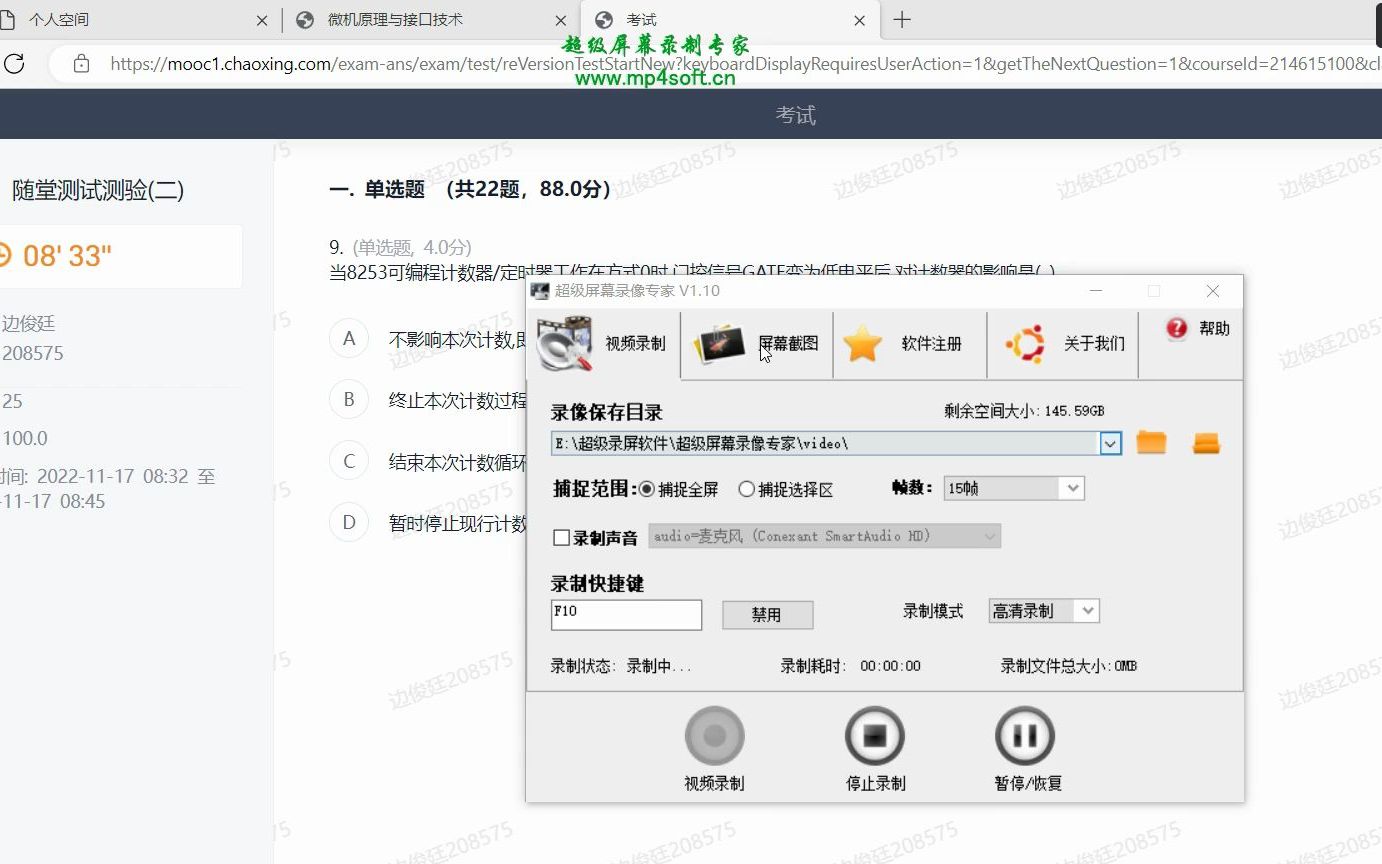Switch to the 个人空间 browser tab
Viewport: 1382px width, 864px height.
(x=58, y=20)
